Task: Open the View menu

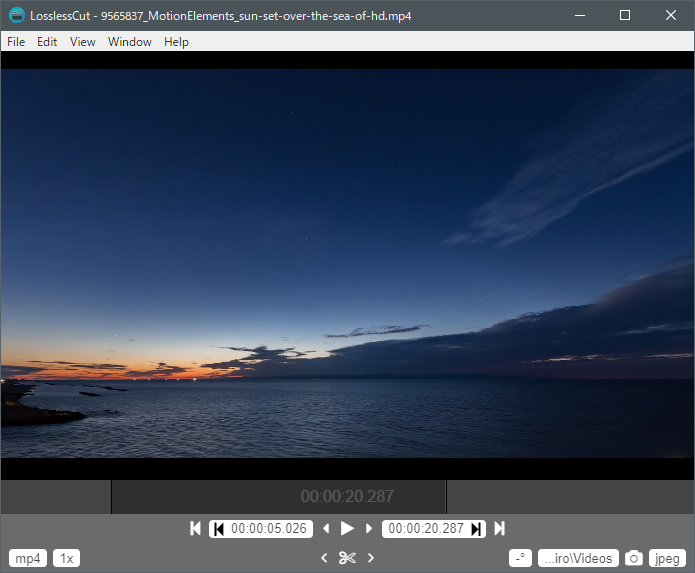Action: (83, 42)
